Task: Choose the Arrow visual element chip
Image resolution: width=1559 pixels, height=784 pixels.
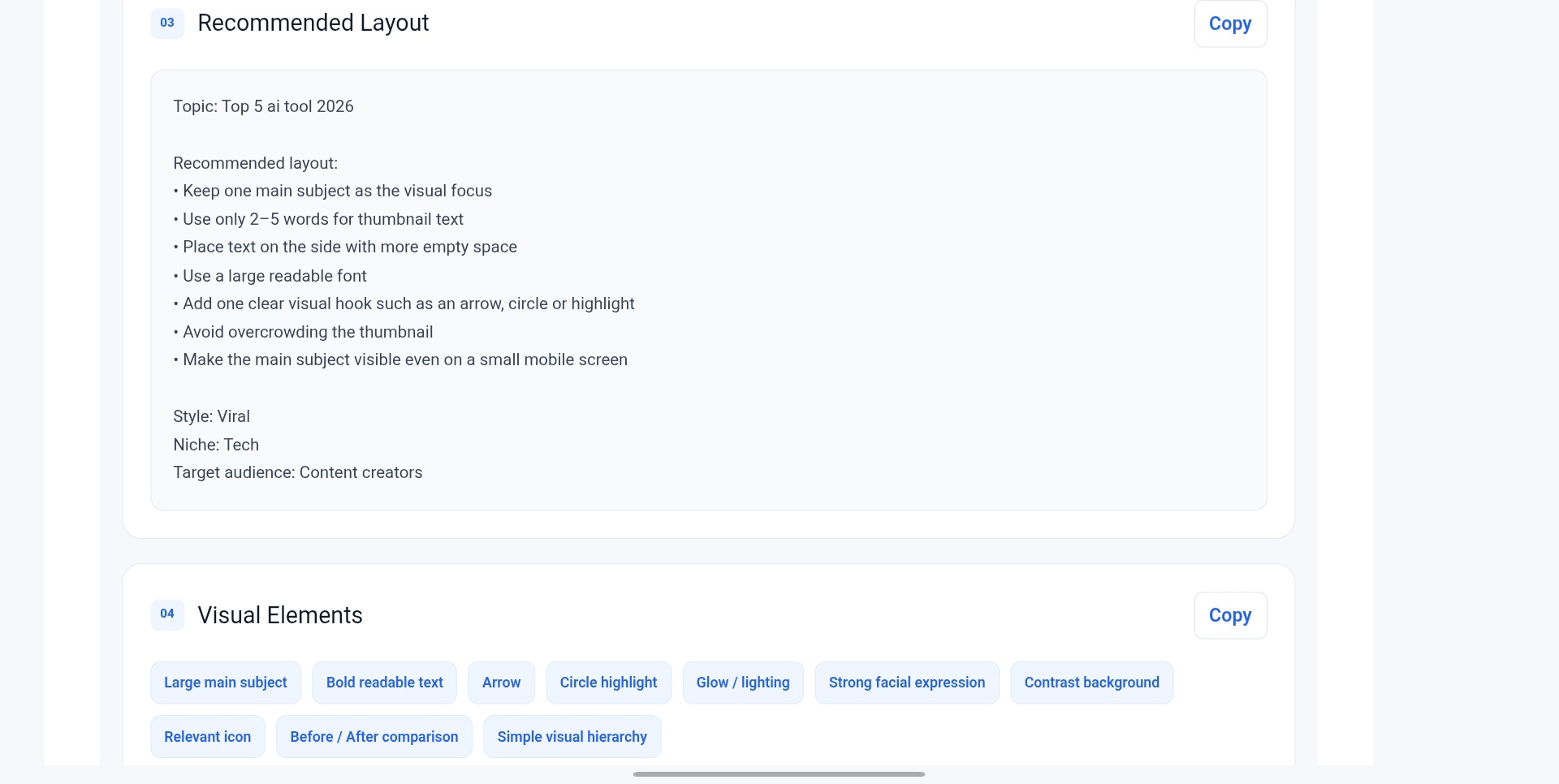Action: (502, 683)
